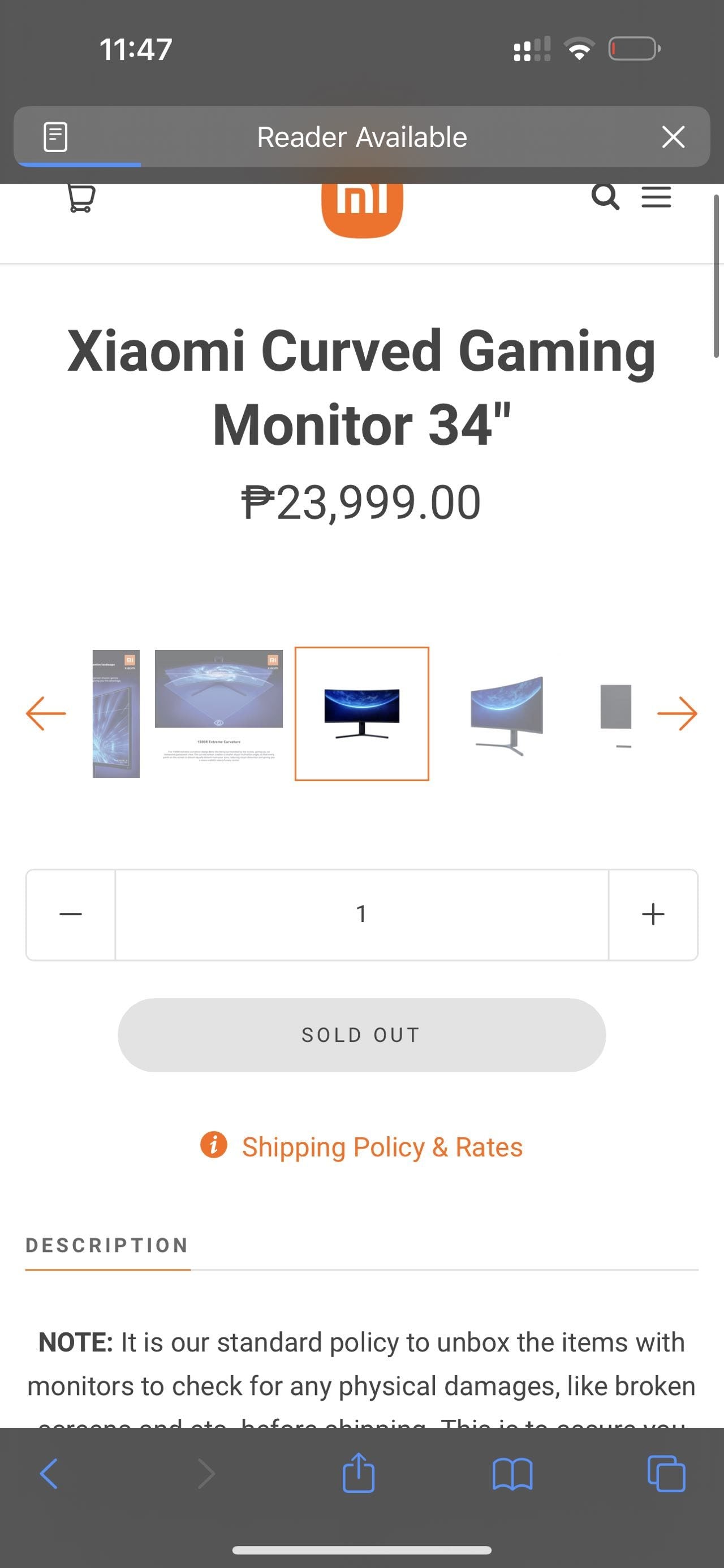724x1568 pixels.
Task: Show next product image with right arrow
Action: 677,713
